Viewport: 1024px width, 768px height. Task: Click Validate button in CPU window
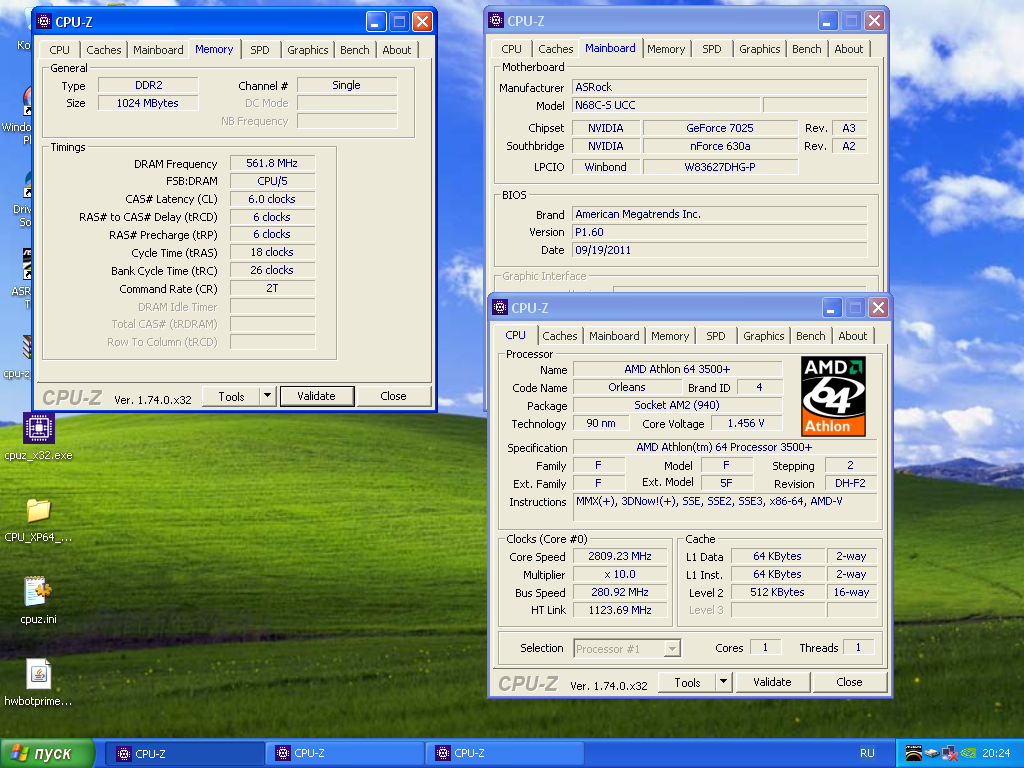[x=772, y=682]
